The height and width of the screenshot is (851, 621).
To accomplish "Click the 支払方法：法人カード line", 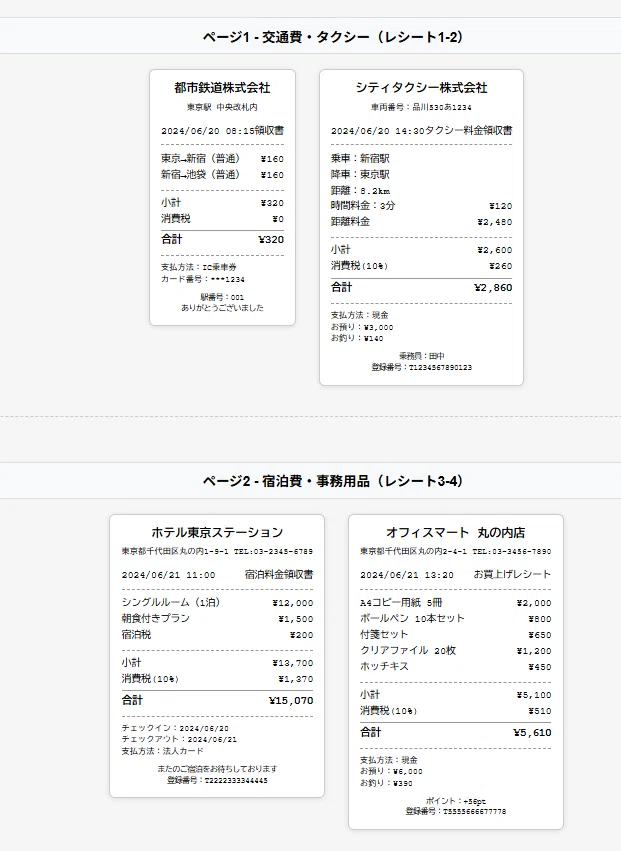I will point(163,751).
